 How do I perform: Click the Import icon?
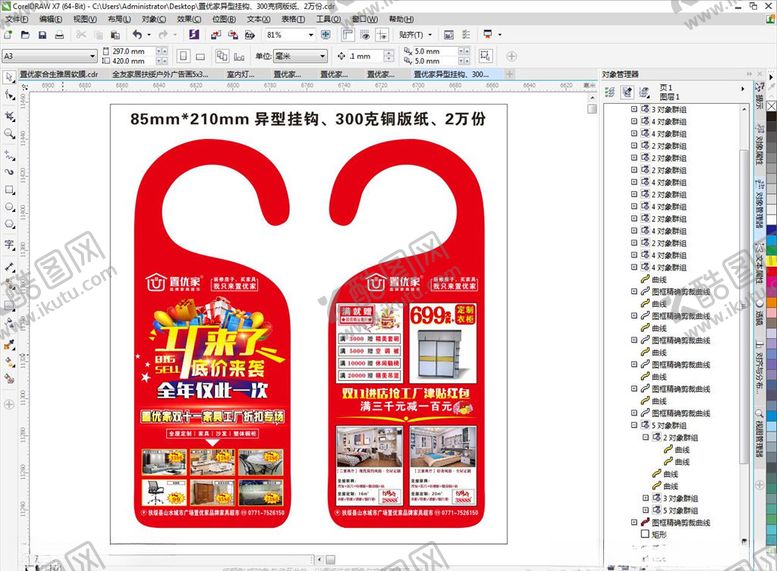pyautogui.click(x=216, y=35)
